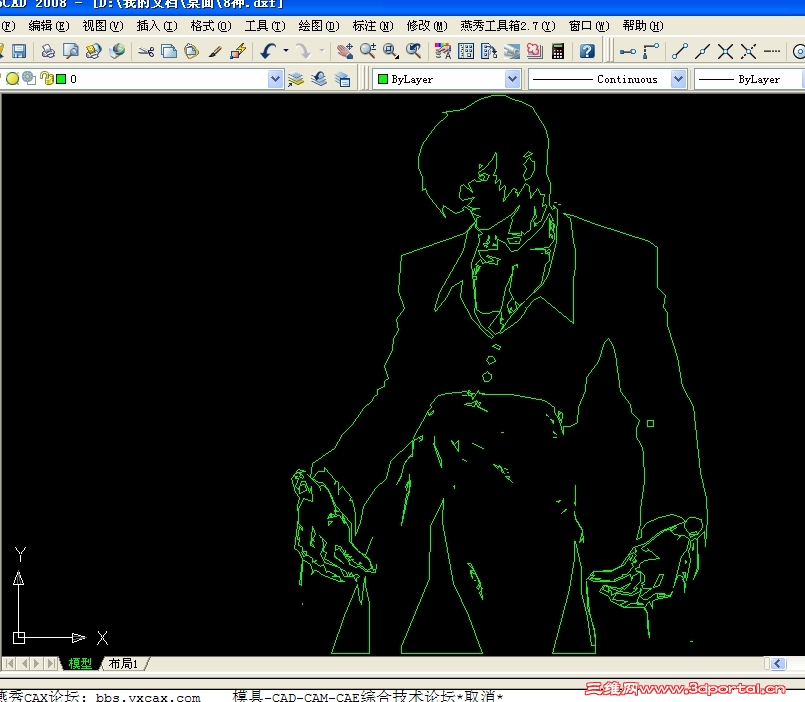Viewport: 805px width, 702px height.
Task: Click the Copy icon
Action: tap(168, 51)
